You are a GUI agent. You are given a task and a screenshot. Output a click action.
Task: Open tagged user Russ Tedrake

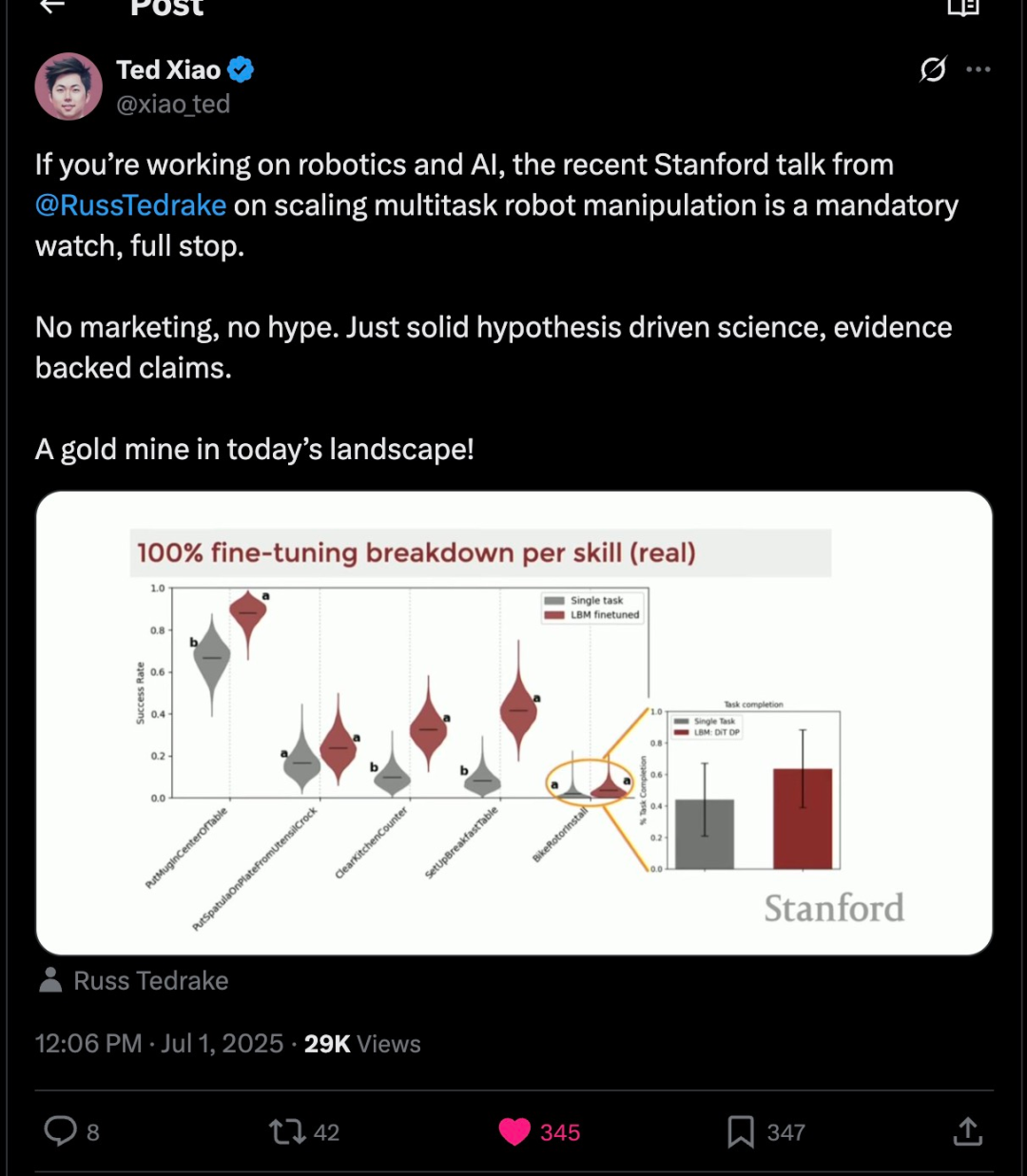point(151,980)
